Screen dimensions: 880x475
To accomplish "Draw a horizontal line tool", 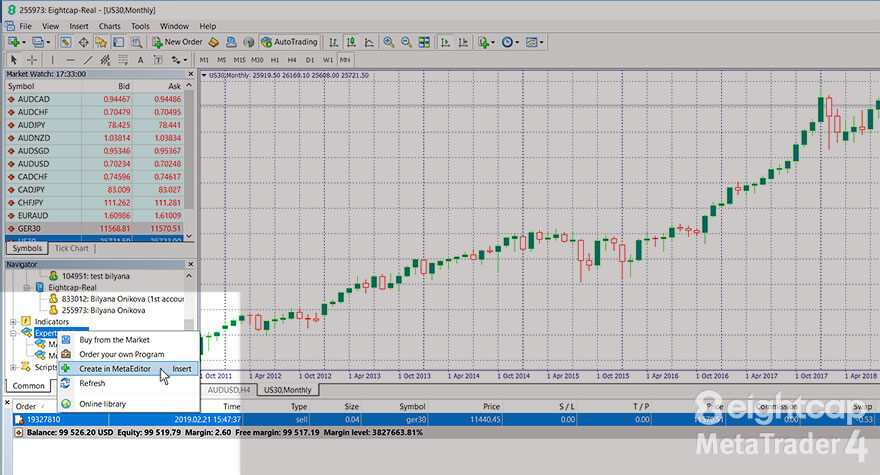I will pos(70,60).
